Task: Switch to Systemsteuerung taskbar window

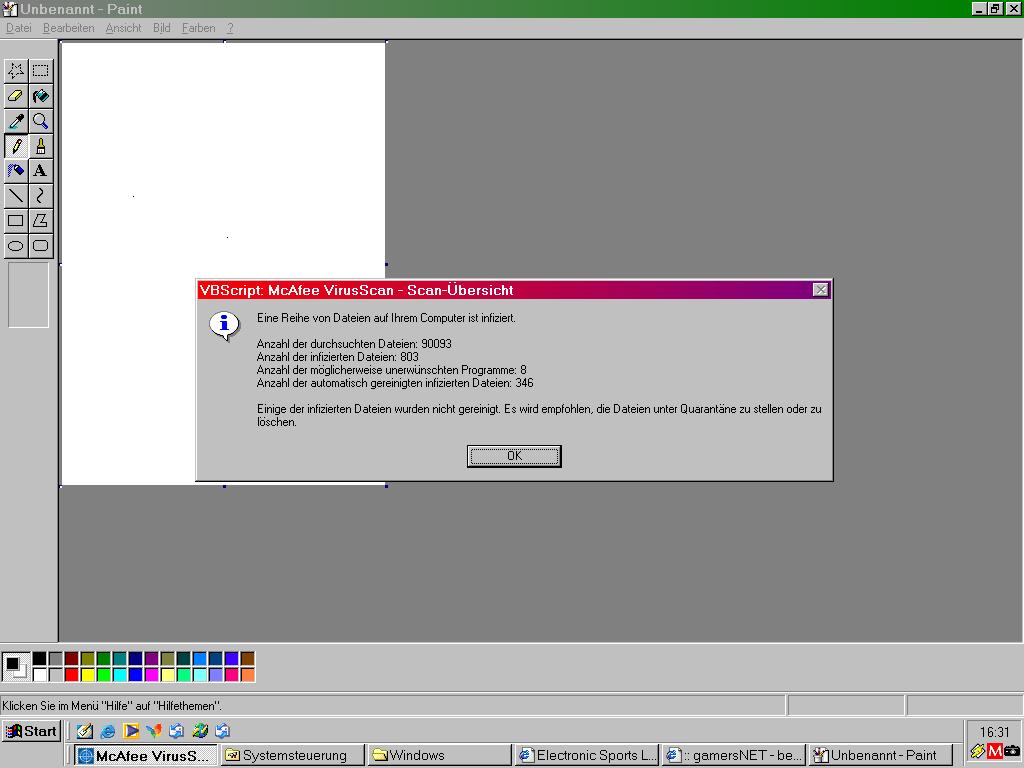Action: pyautogui.click(x=293, y=756)
